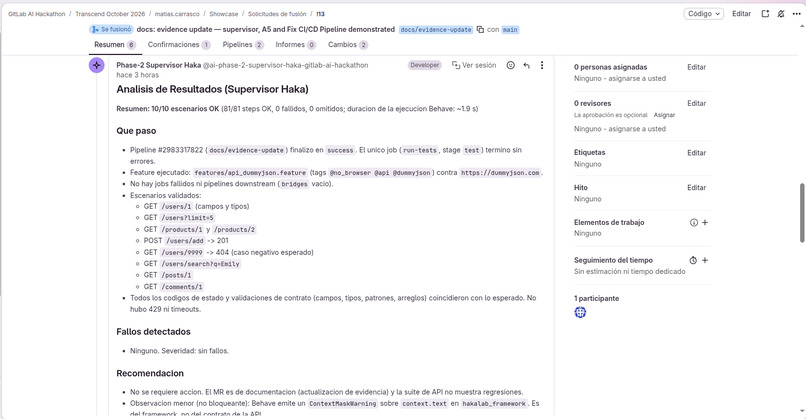Open docs/evidence-update branch link

pos(435,30)
